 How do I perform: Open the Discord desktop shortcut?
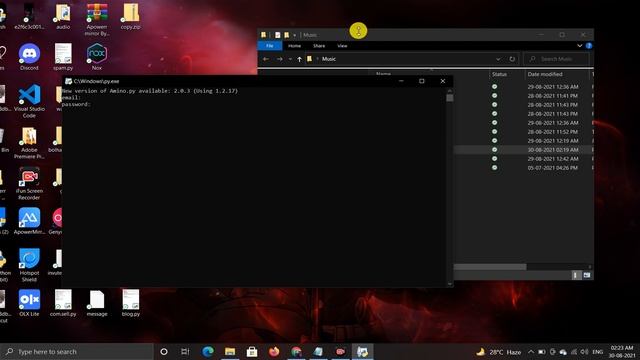[29, 57]
